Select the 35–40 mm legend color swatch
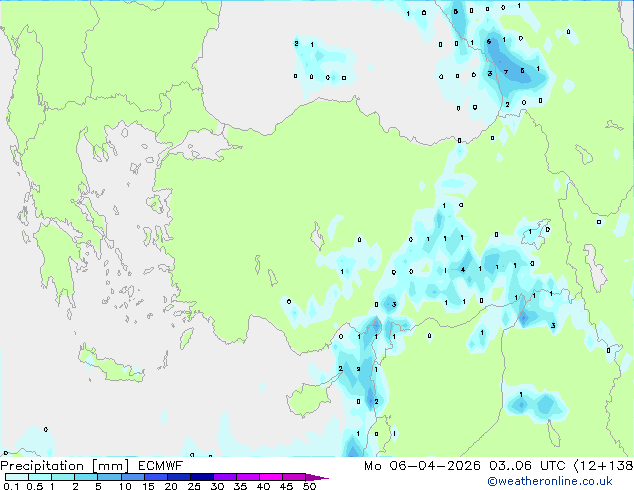This screenshot has height=490, width=634. [247, 477]
